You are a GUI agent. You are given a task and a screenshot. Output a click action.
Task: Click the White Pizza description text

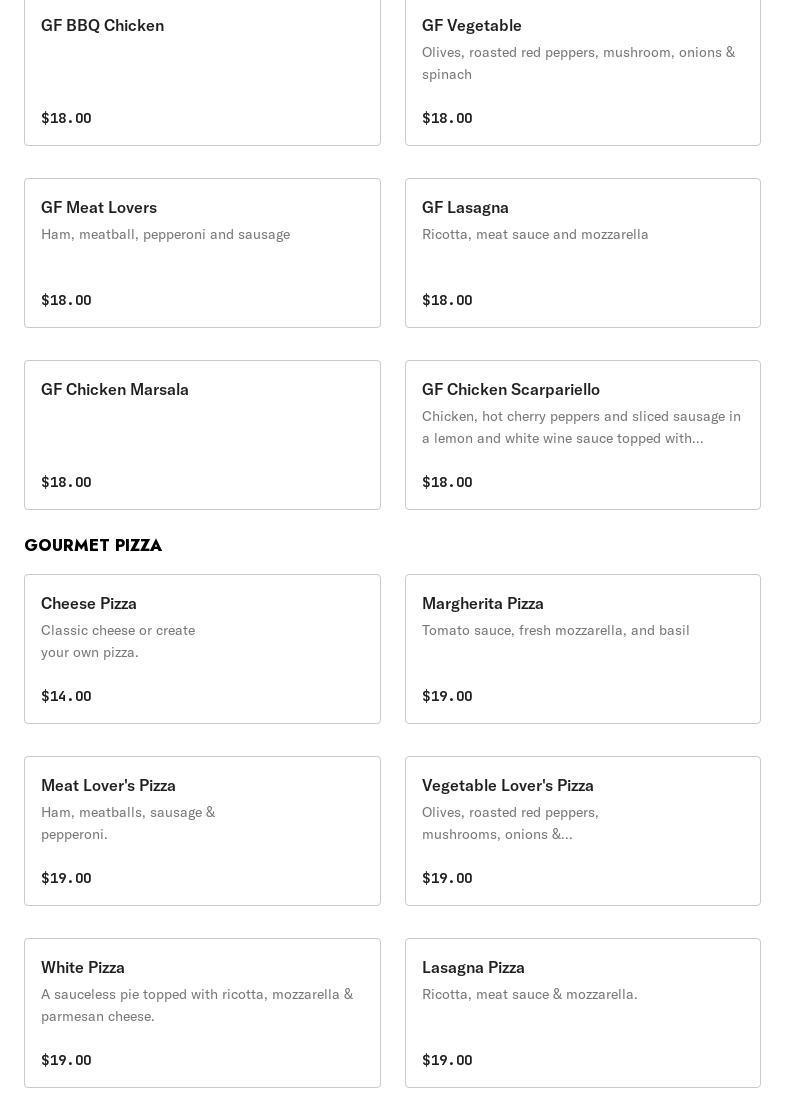click(x=197, y=1005)
